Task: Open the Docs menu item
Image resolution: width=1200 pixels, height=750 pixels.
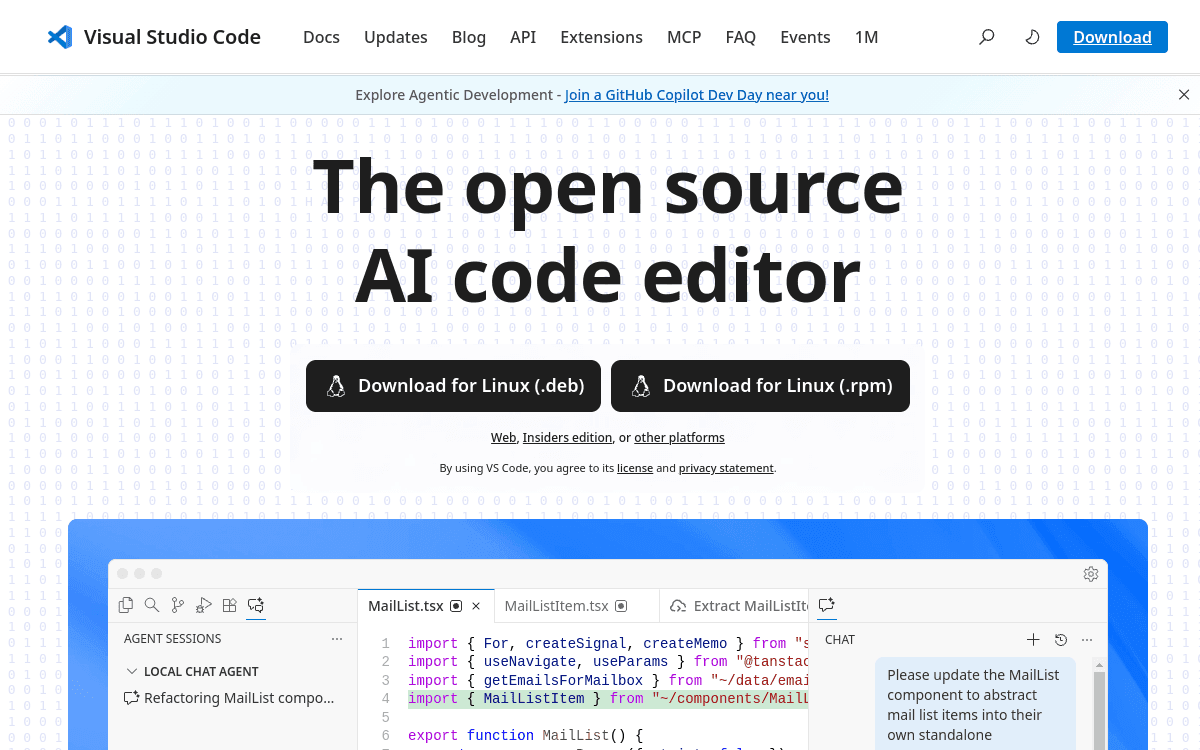Action: 321,37
